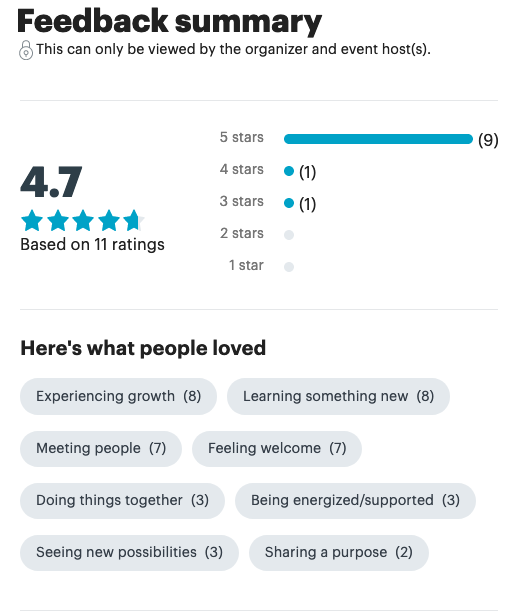The image size is (518, 613).
Task: Click the lock privacy icon
Action: pyautogui.click(x=26, y=50)
